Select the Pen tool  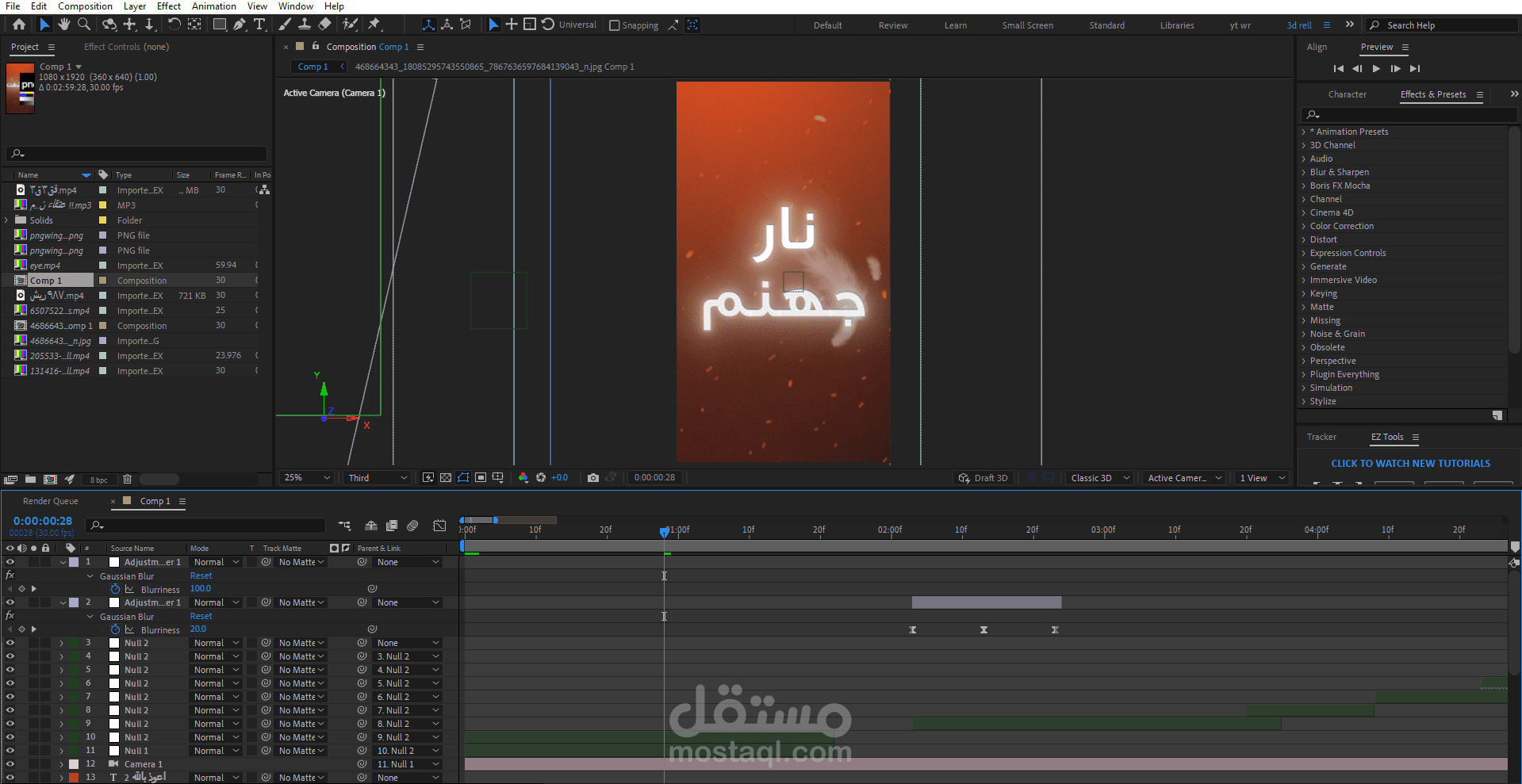pyautogui.click(x=240, y=25)
